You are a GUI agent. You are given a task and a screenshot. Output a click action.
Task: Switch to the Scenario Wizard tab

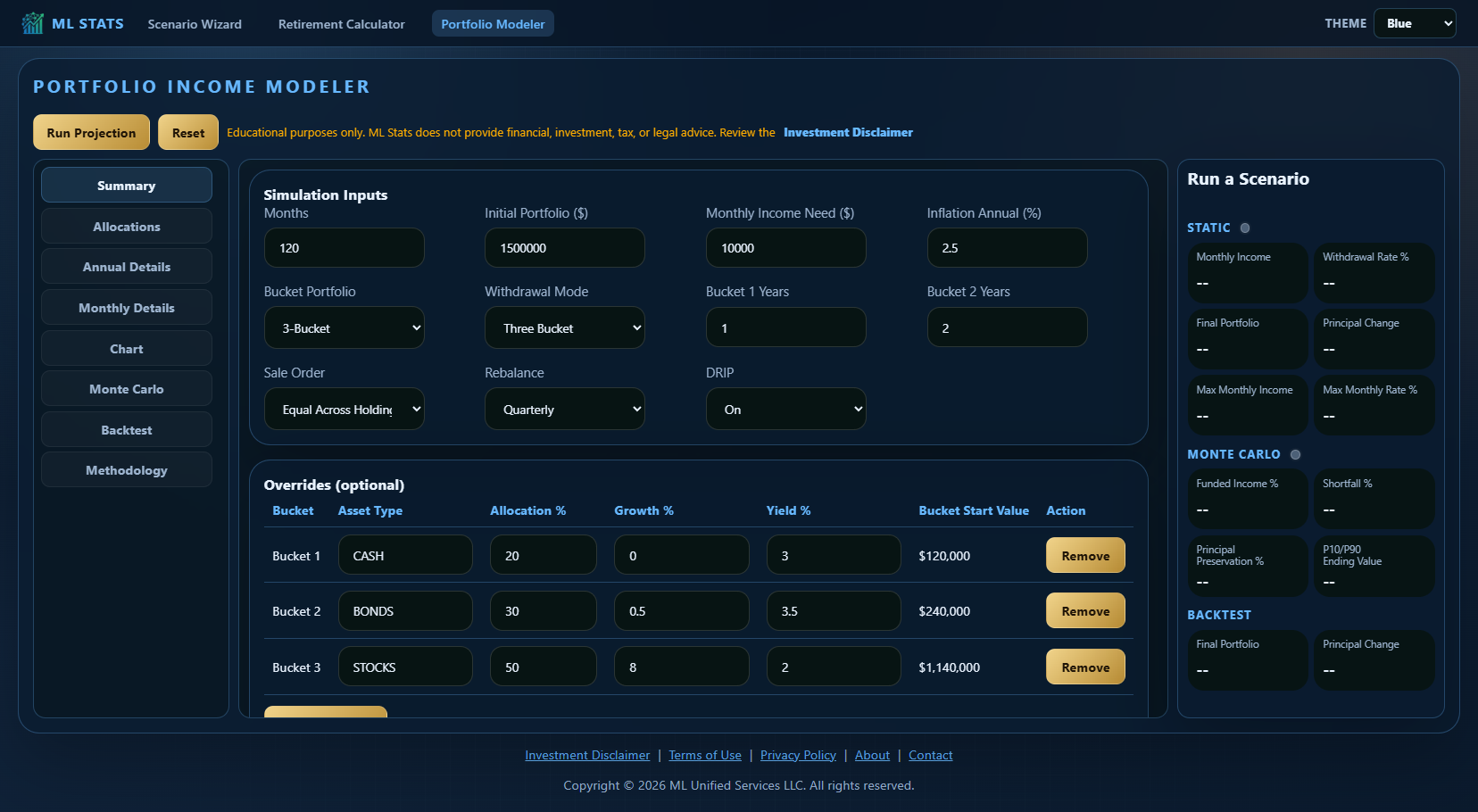coord(195,24)
